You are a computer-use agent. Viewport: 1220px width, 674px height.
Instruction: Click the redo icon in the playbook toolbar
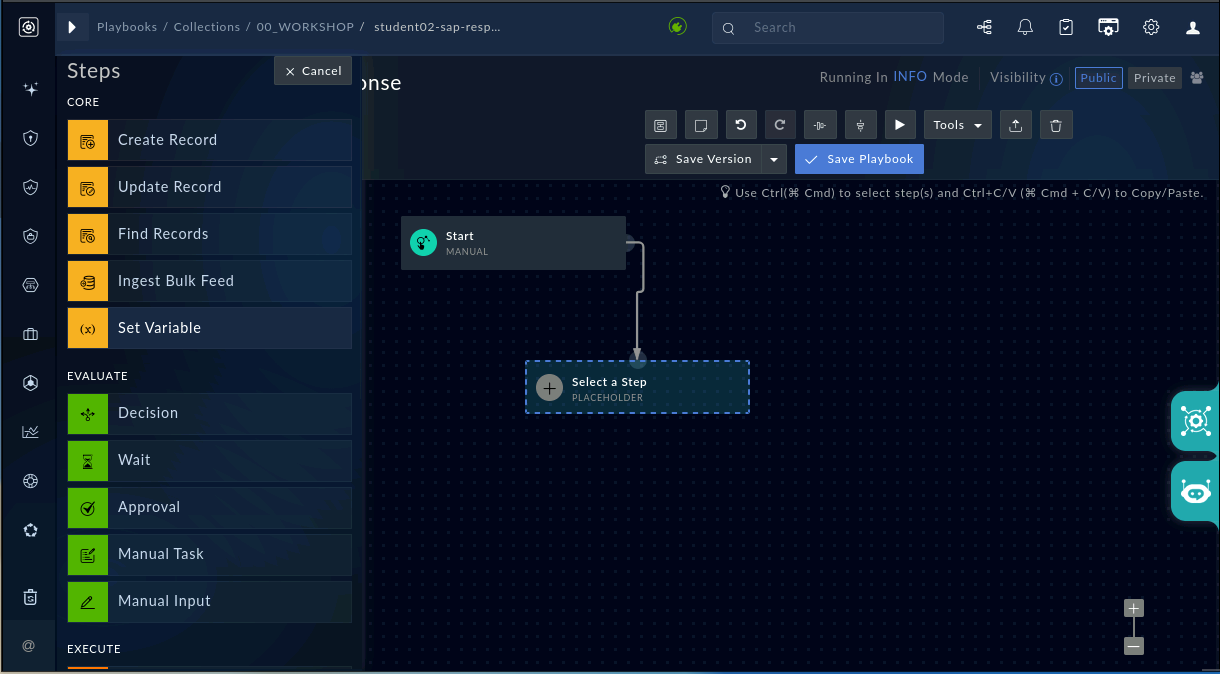pos(781,125)
